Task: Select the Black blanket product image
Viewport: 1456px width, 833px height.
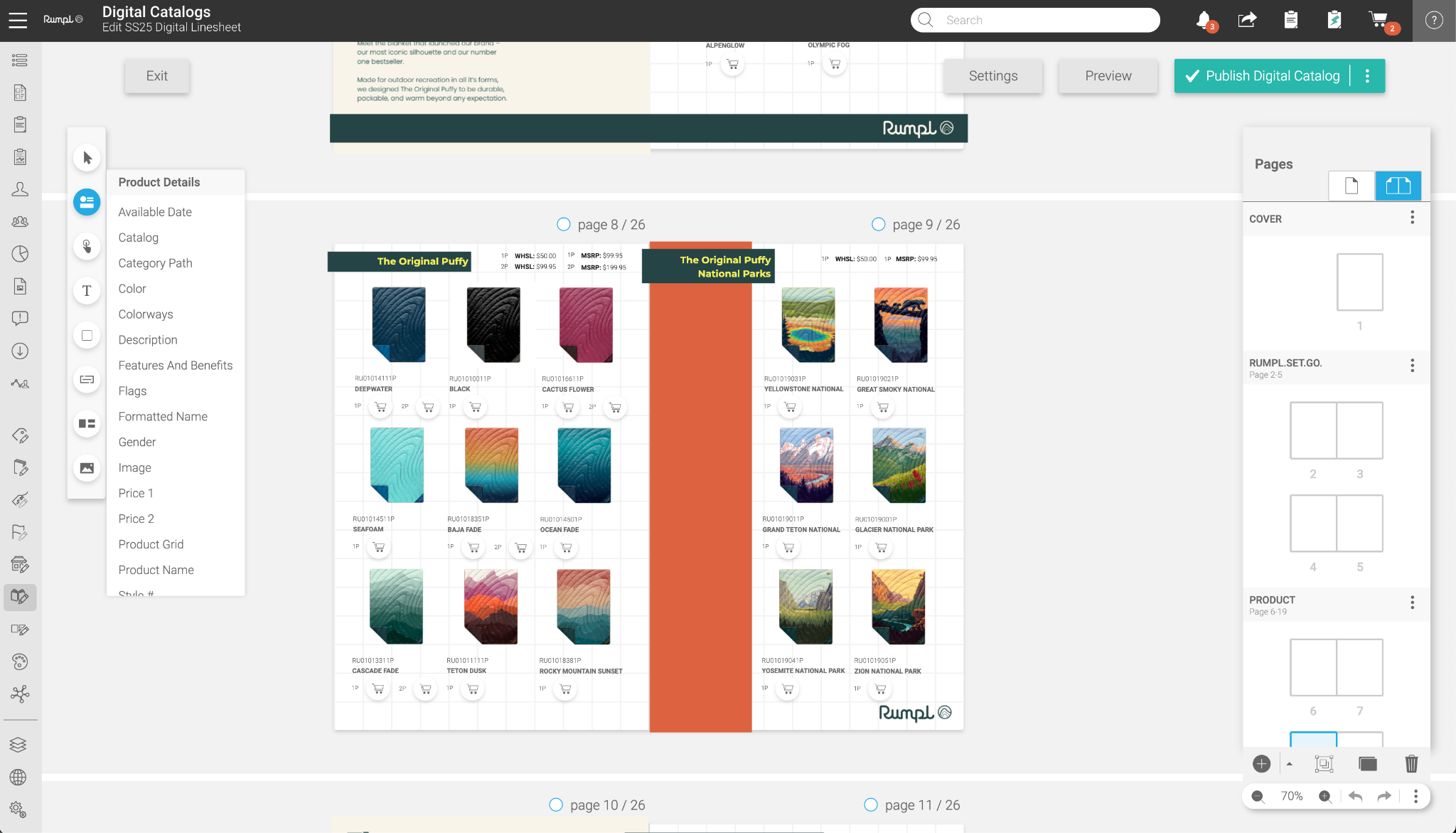Action: (x=493, y=325)
